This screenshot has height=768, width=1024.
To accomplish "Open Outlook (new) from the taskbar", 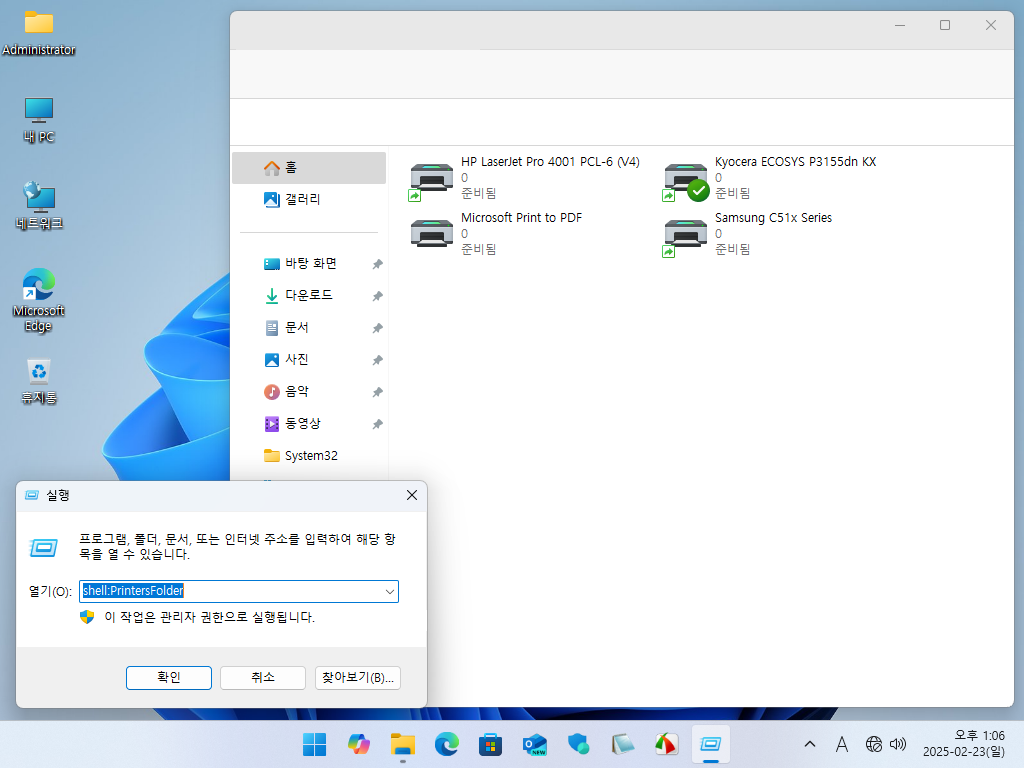I will click(534, 744).
